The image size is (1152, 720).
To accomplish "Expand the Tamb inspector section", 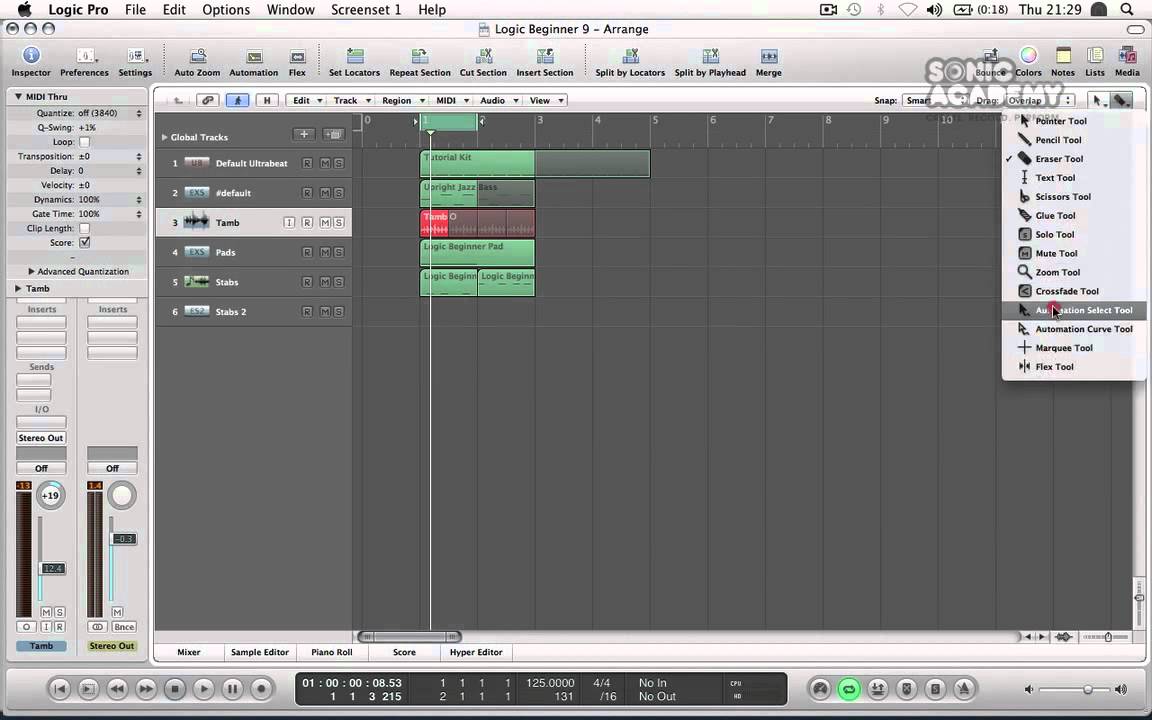I will coord(18,289).
